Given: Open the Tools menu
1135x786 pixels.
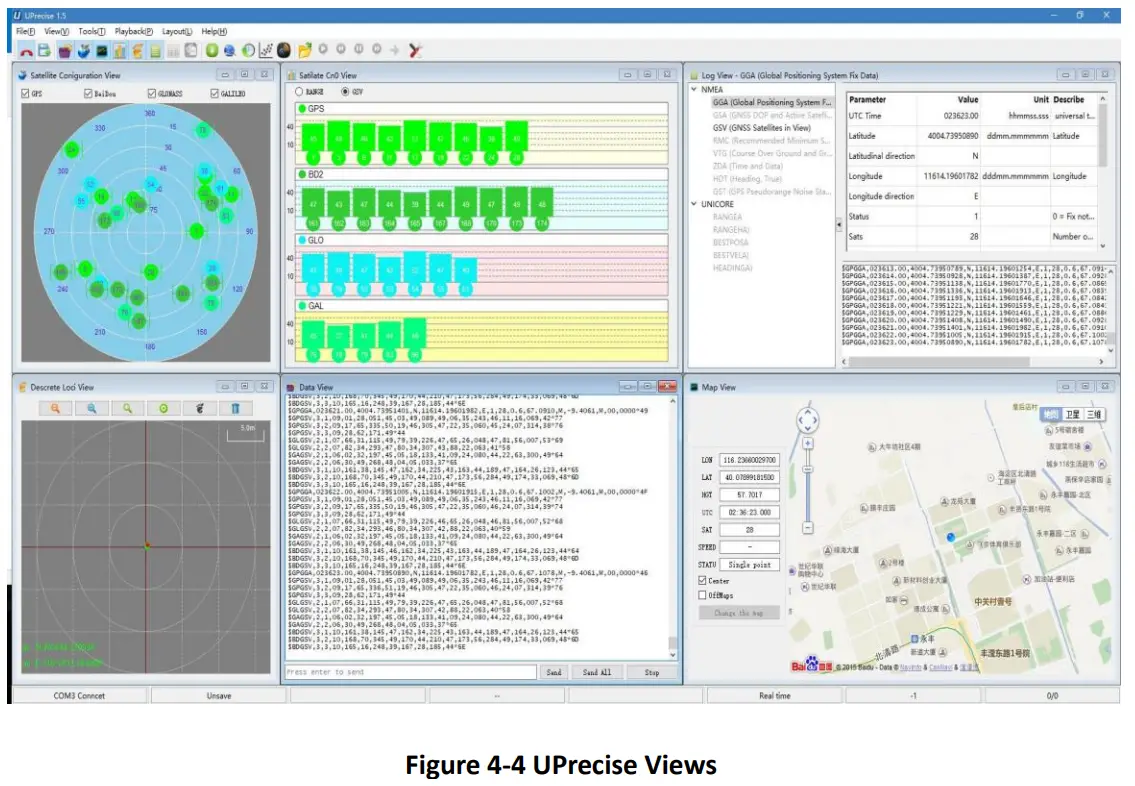Looking at the screenshot, I should click(92, 31).
